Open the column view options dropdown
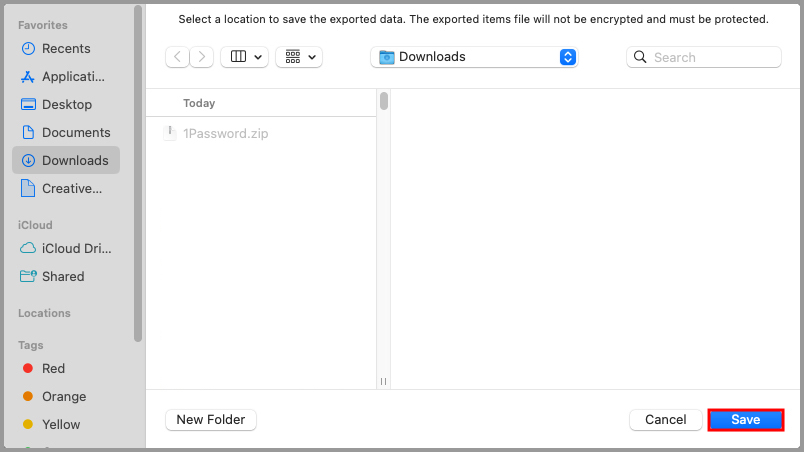804x452 pixels. (x=244, y=57)
